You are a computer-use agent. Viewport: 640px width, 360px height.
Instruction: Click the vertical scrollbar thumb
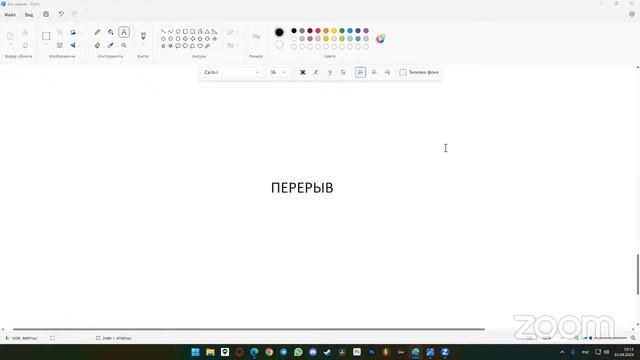tap(638, 274)
